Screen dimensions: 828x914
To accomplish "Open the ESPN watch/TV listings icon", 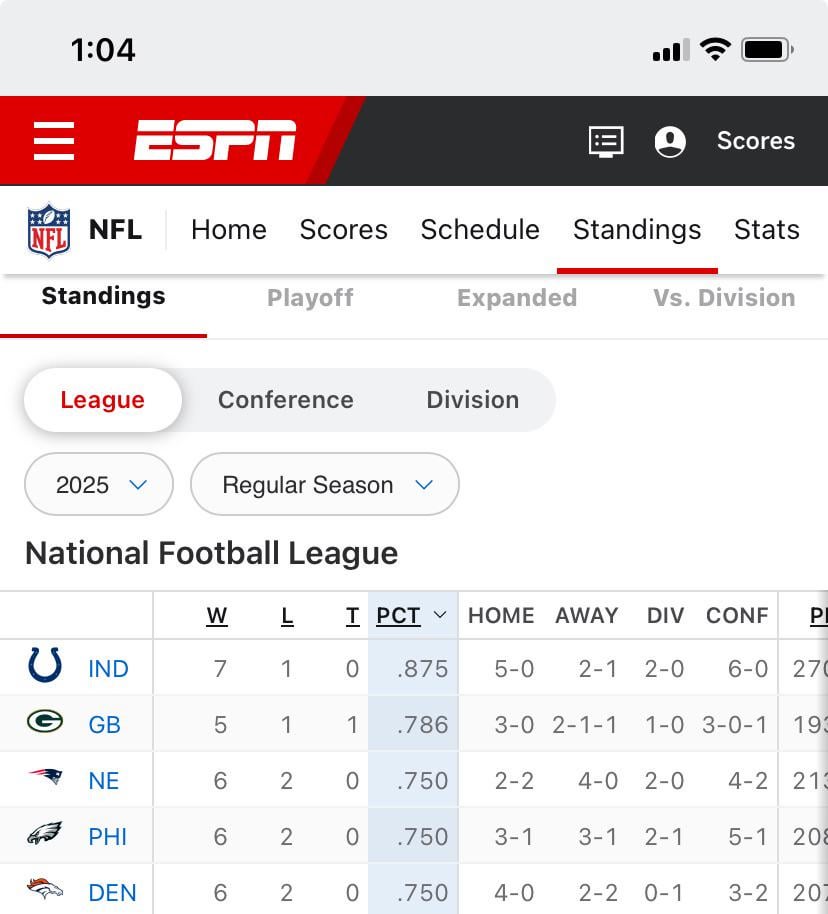I will pos(605,141).
